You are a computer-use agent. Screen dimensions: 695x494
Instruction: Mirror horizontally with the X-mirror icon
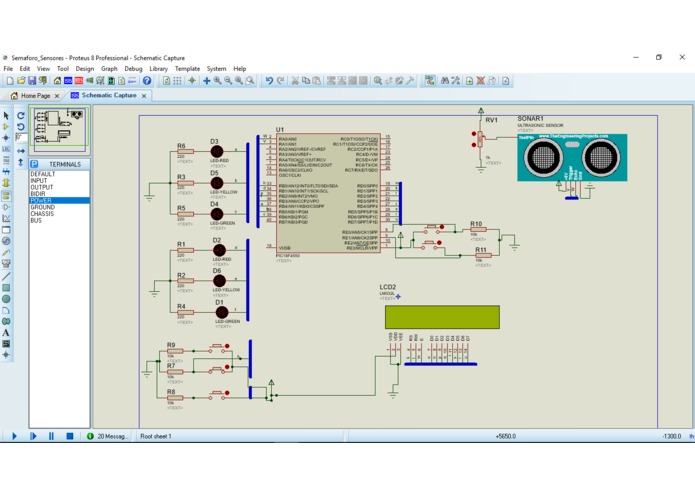tap(21, 151)
